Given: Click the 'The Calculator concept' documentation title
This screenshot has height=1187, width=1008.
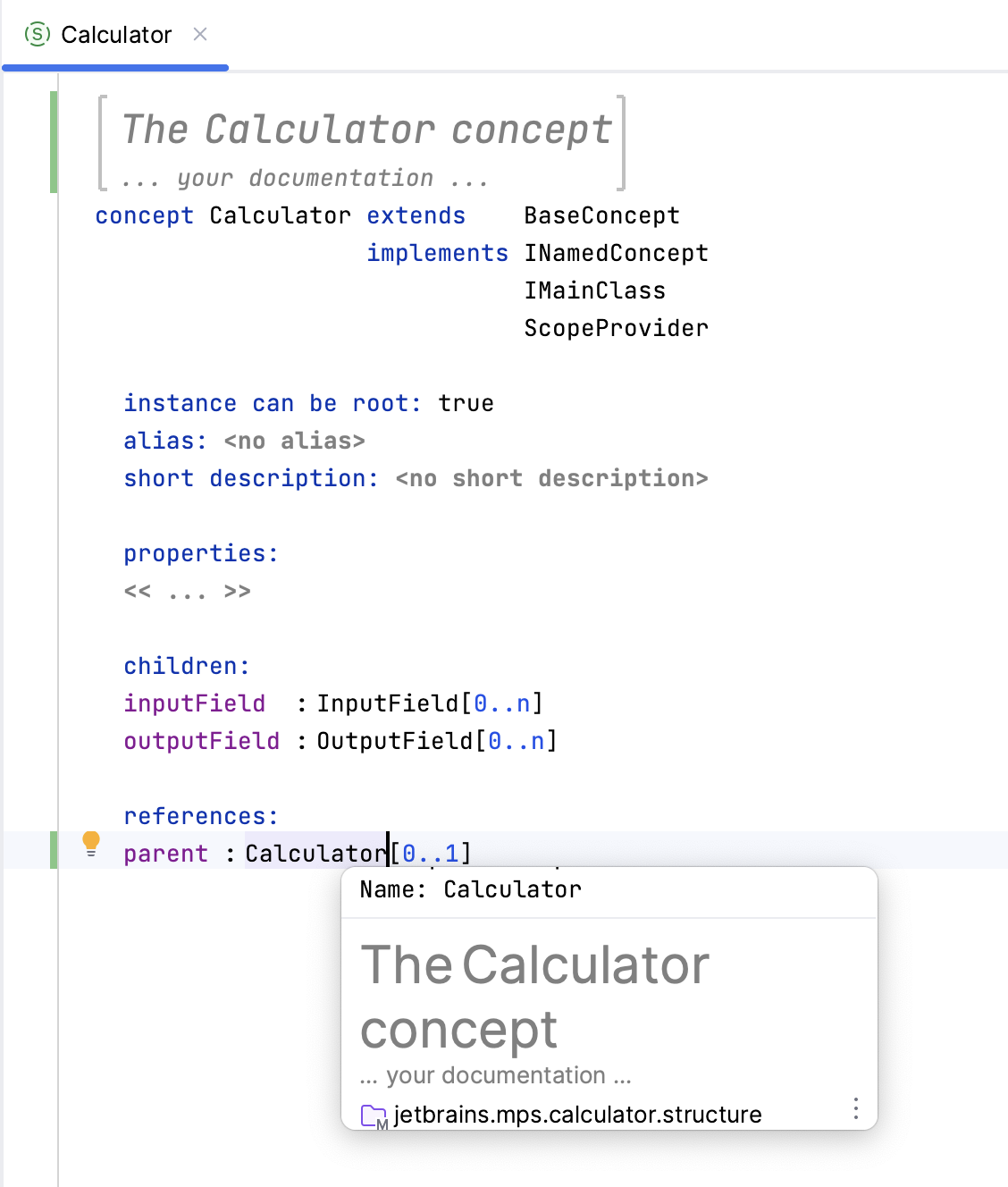Looking at the screenshot, I should point(366,130).
